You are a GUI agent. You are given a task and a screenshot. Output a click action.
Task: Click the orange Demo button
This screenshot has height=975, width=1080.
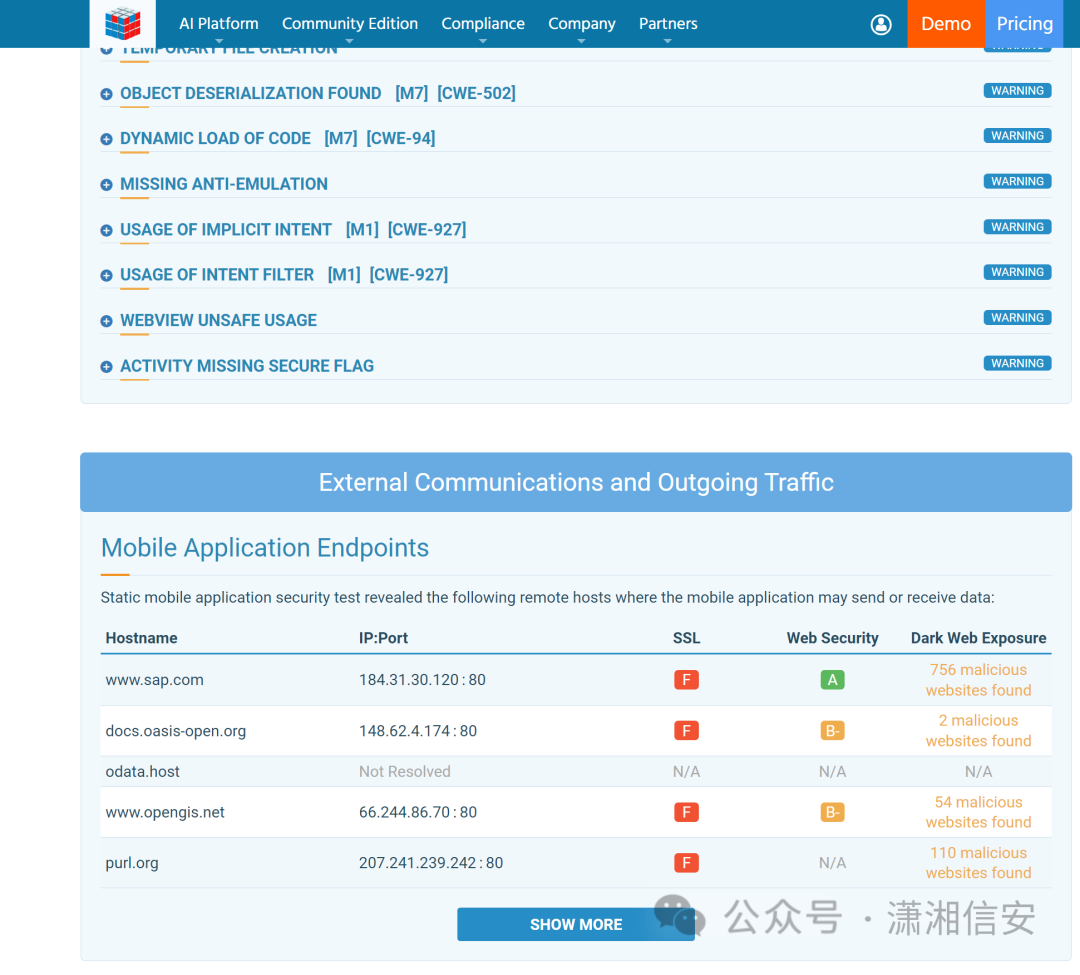[946, 24]
